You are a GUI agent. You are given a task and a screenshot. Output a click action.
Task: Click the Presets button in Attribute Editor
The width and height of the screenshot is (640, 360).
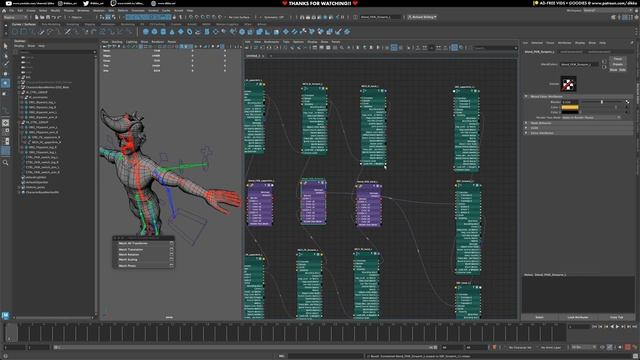click(x=618, y=64)
